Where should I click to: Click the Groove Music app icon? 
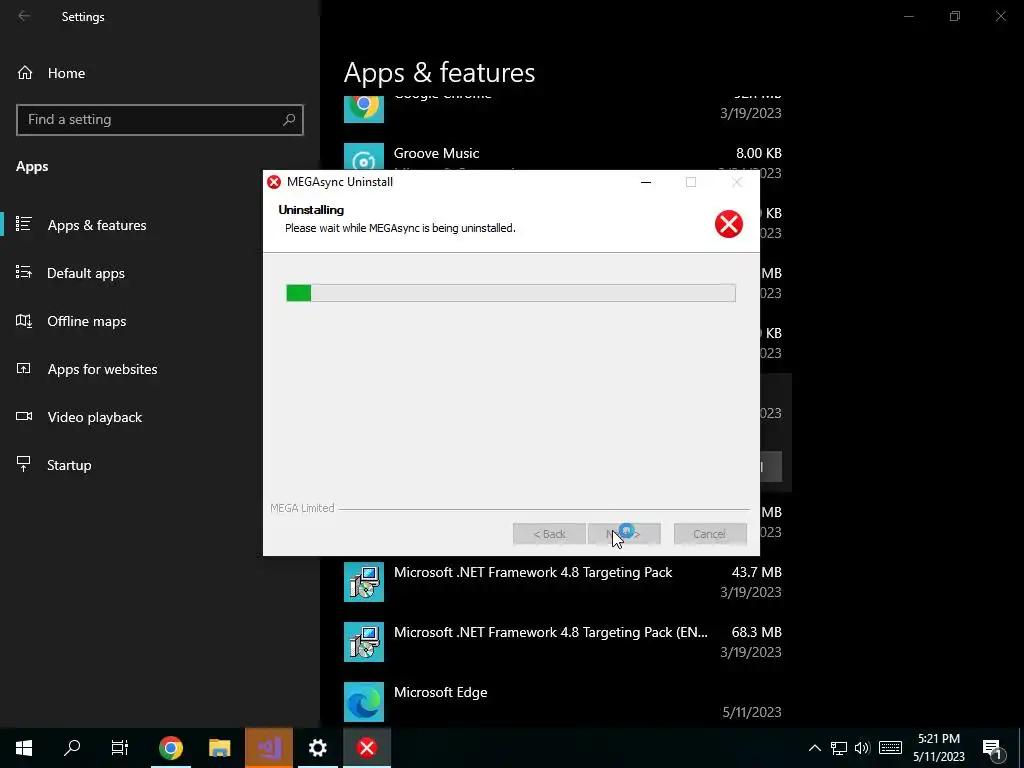(364, 157)
